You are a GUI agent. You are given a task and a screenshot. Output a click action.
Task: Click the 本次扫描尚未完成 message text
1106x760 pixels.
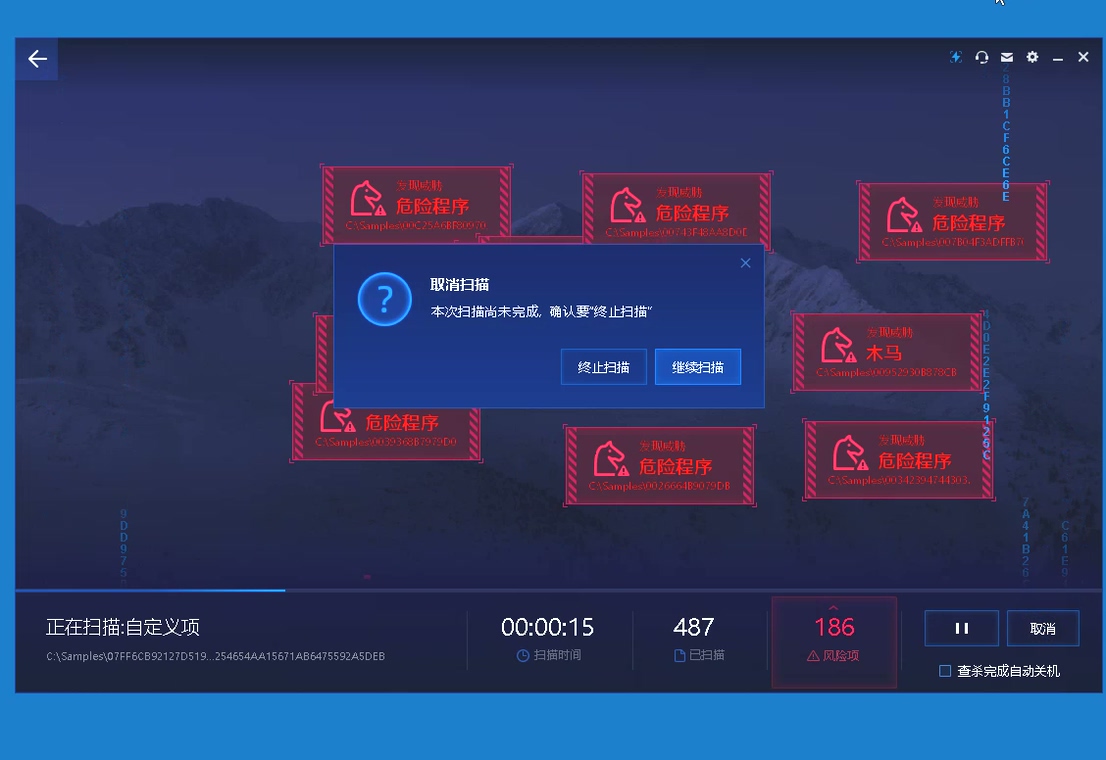[x=541, y=311]
